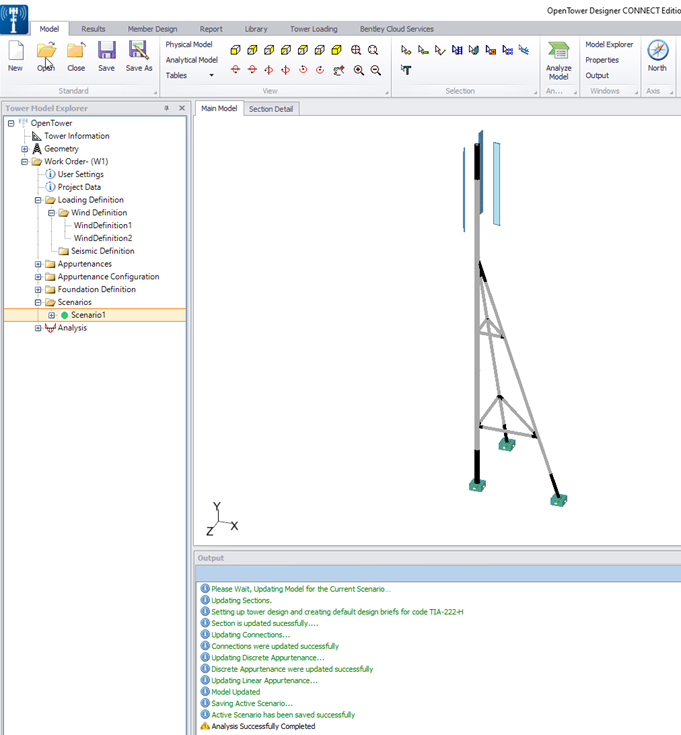The width and height of the screenshot is (681, 735).
Task: Click the text selection tool icon
Action: coord(407,70)
